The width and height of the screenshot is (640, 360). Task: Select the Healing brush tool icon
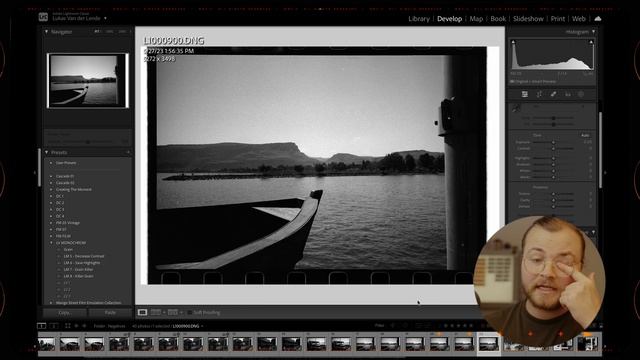pyautogui.click(x=553, y=94)
